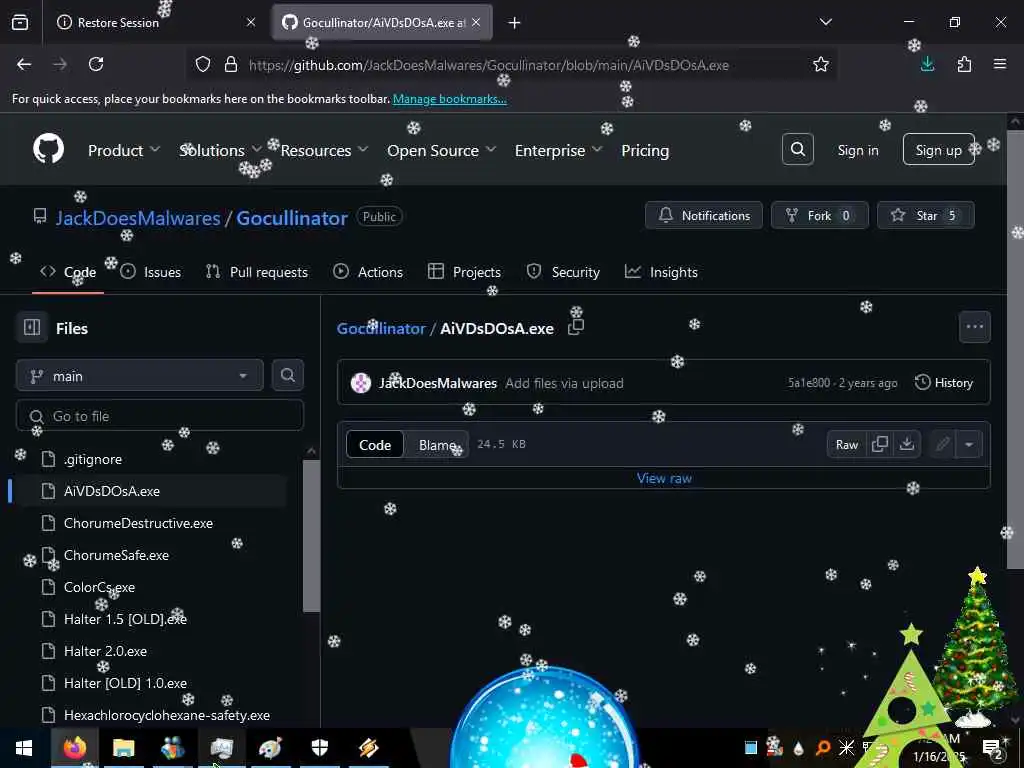Viewport: 1024px width, 768px height.
Task: Star the Gocullinator repository
Action: 925,216
